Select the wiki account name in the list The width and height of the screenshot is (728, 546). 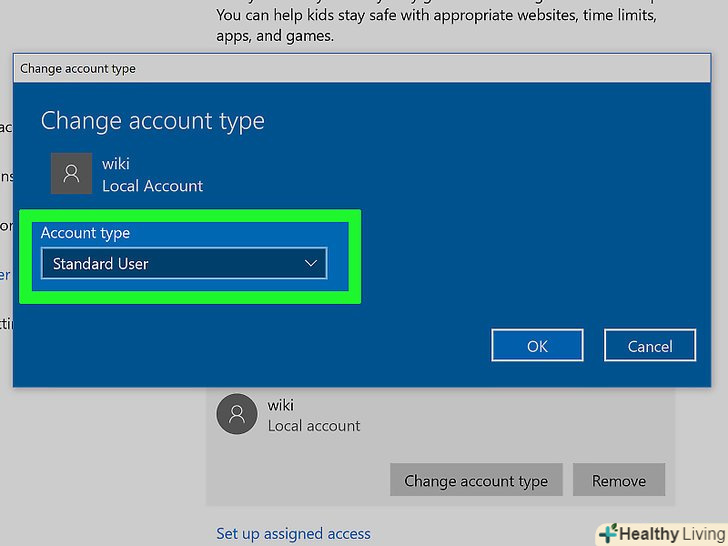click(281, 405)
